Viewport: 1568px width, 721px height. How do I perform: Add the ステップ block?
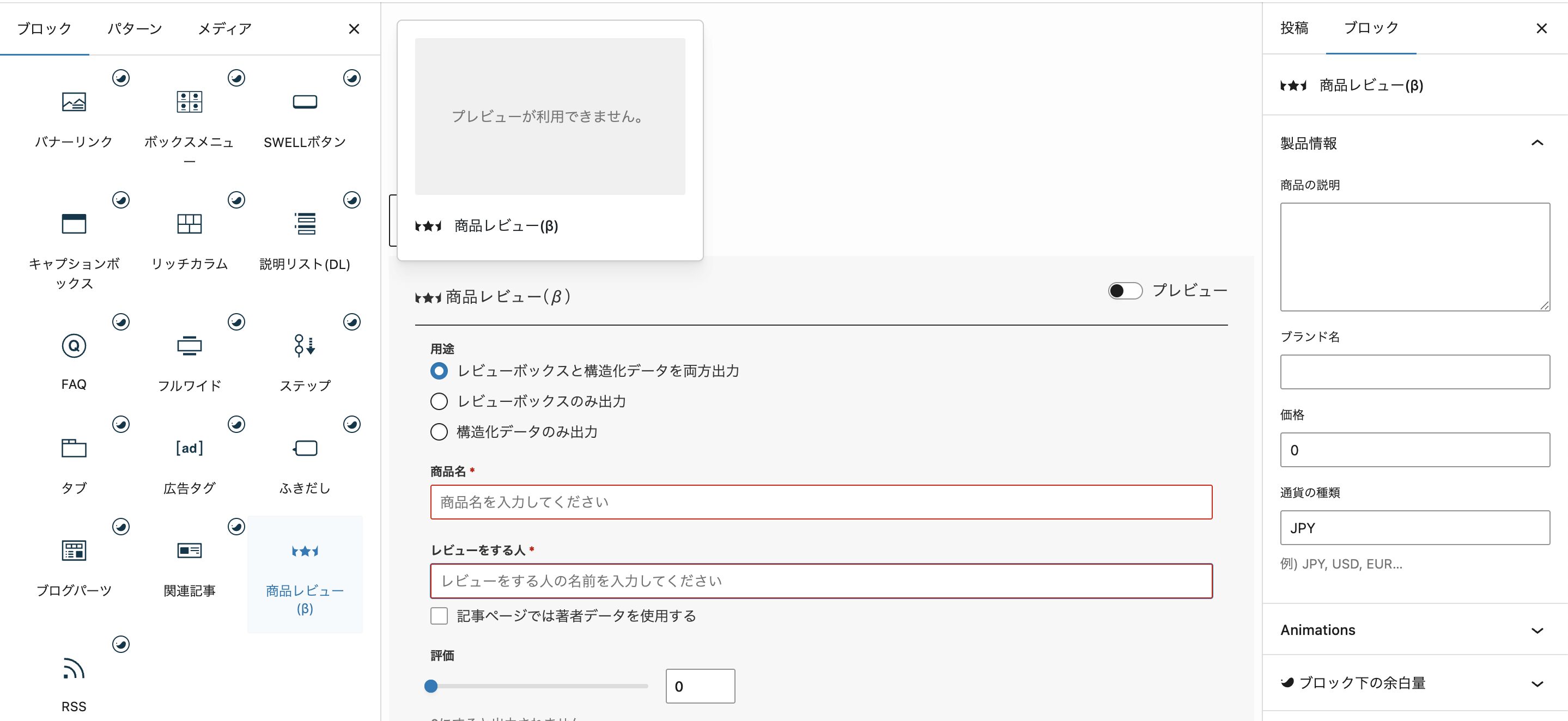pos(305,358)
